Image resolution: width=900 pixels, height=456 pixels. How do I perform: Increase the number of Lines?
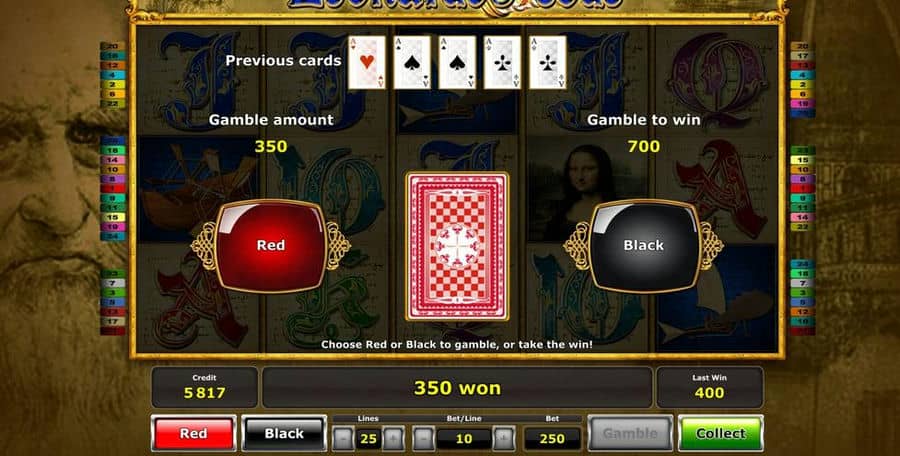[393, 439]
